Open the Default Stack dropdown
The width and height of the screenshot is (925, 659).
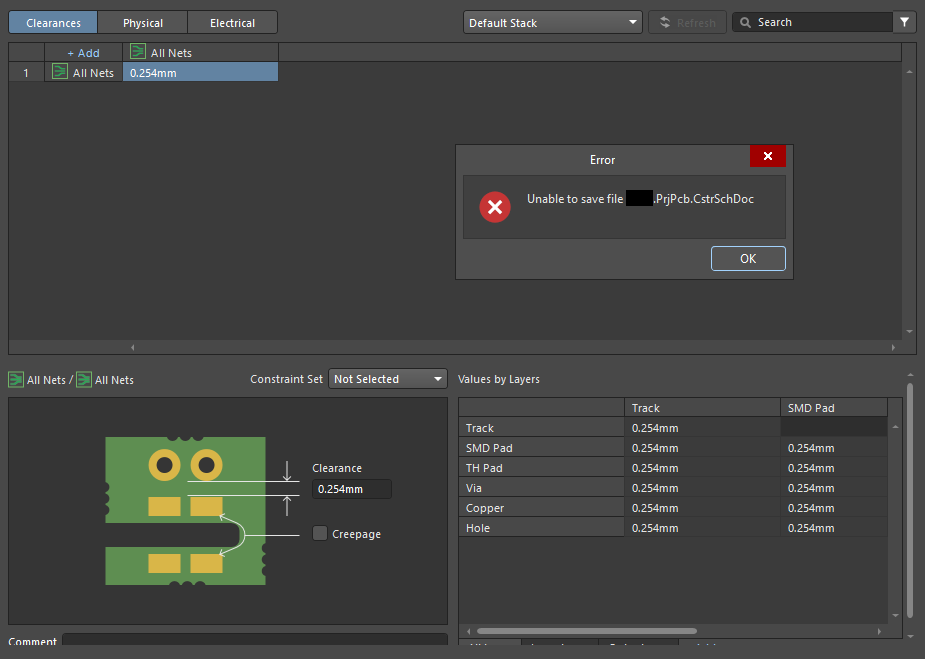pos(553,22)
